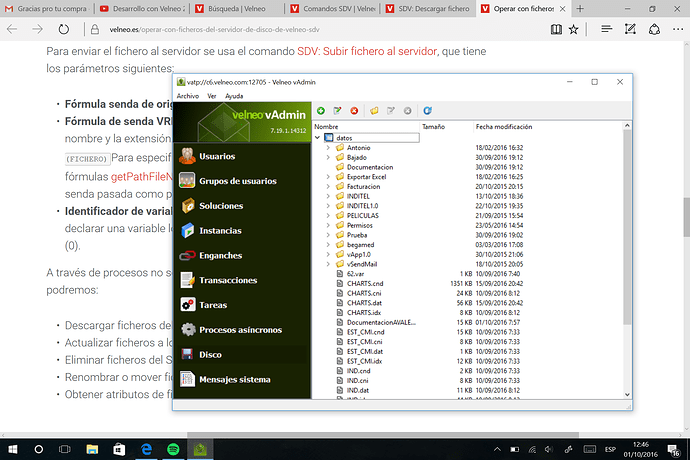This screenshot has width=690, height=460.
Task: Click the colored edit file icon with pencil
Action: point(338,110)
